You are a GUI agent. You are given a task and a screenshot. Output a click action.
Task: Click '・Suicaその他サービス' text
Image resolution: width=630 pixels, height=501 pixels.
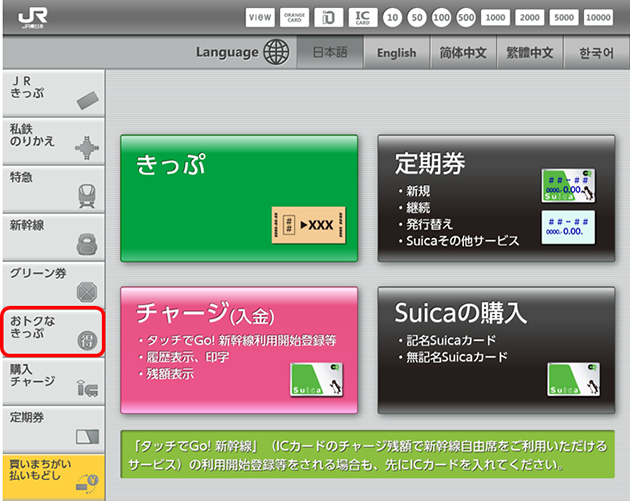click(458, 241)
